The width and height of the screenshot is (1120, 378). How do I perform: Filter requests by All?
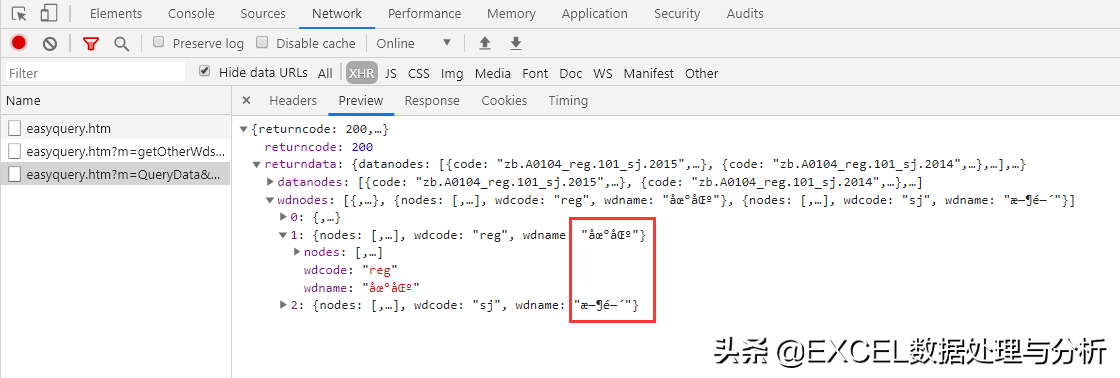pos(325,73)
